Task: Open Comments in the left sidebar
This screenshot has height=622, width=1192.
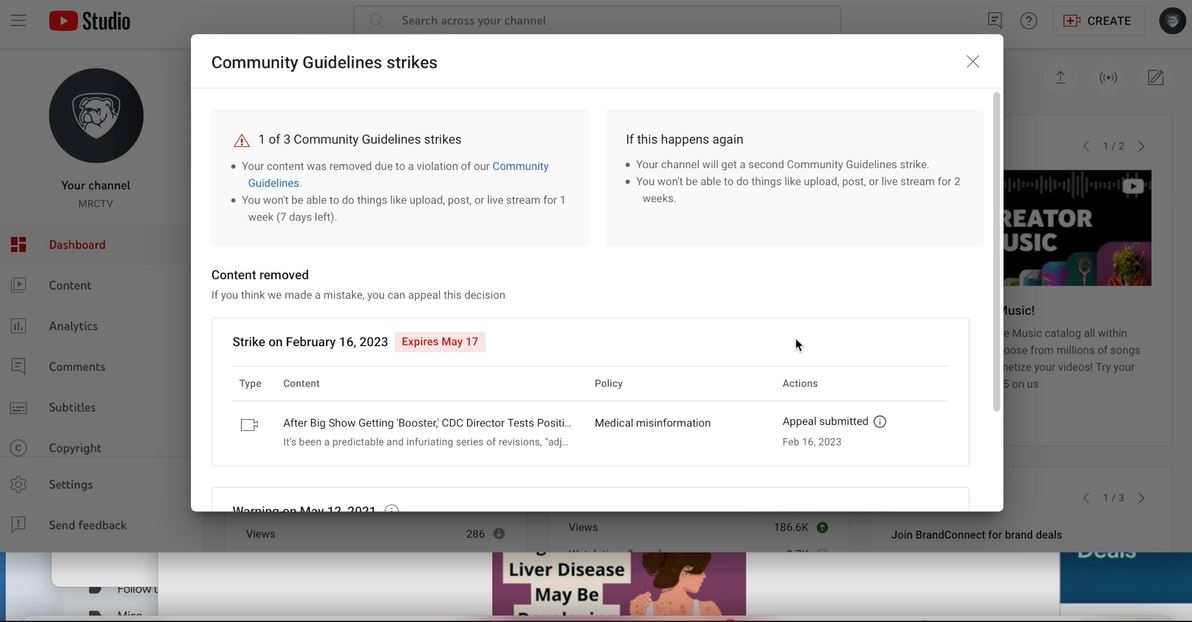Action: click(77, 367)
